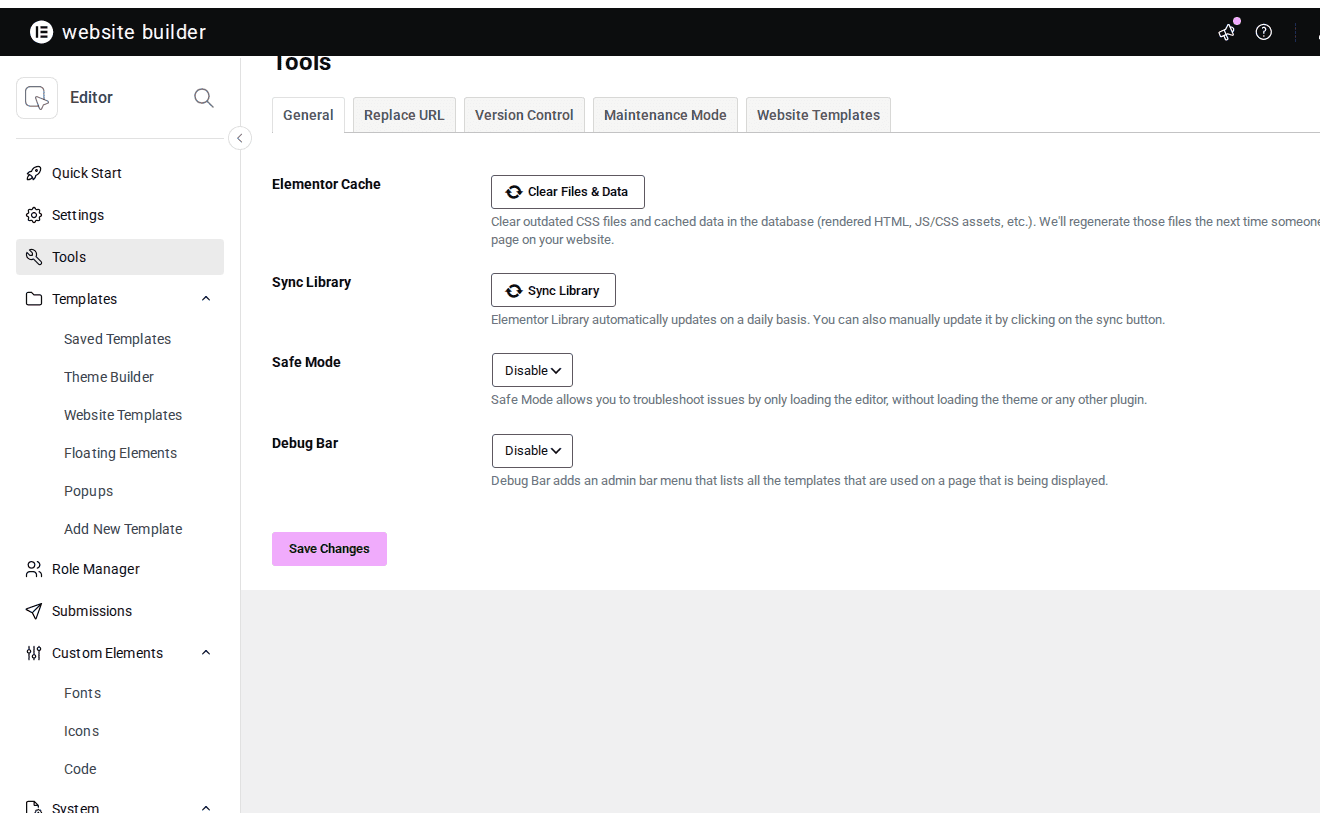Screen dimensions: 1320x813
Task: Open Fonts under Custom Elements
Action: [x=82, y=693]
